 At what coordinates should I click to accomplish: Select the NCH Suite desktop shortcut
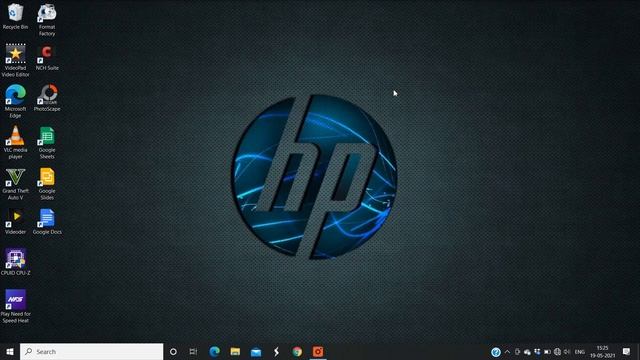[47, 58]
